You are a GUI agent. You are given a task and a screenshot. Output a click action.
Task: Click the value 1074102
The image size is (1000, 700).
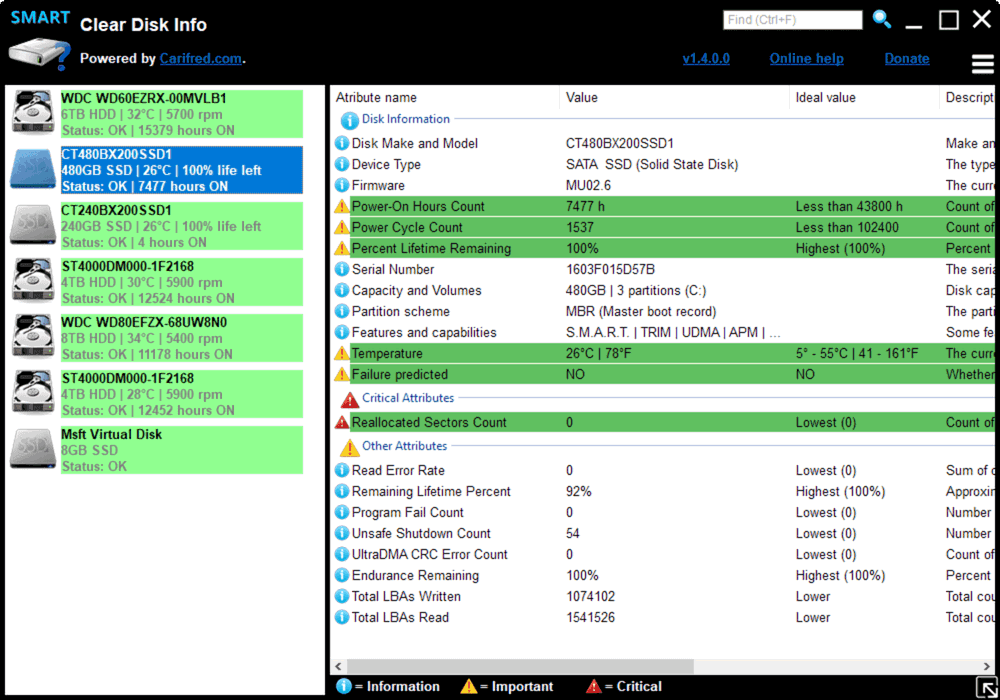point(591,597)
